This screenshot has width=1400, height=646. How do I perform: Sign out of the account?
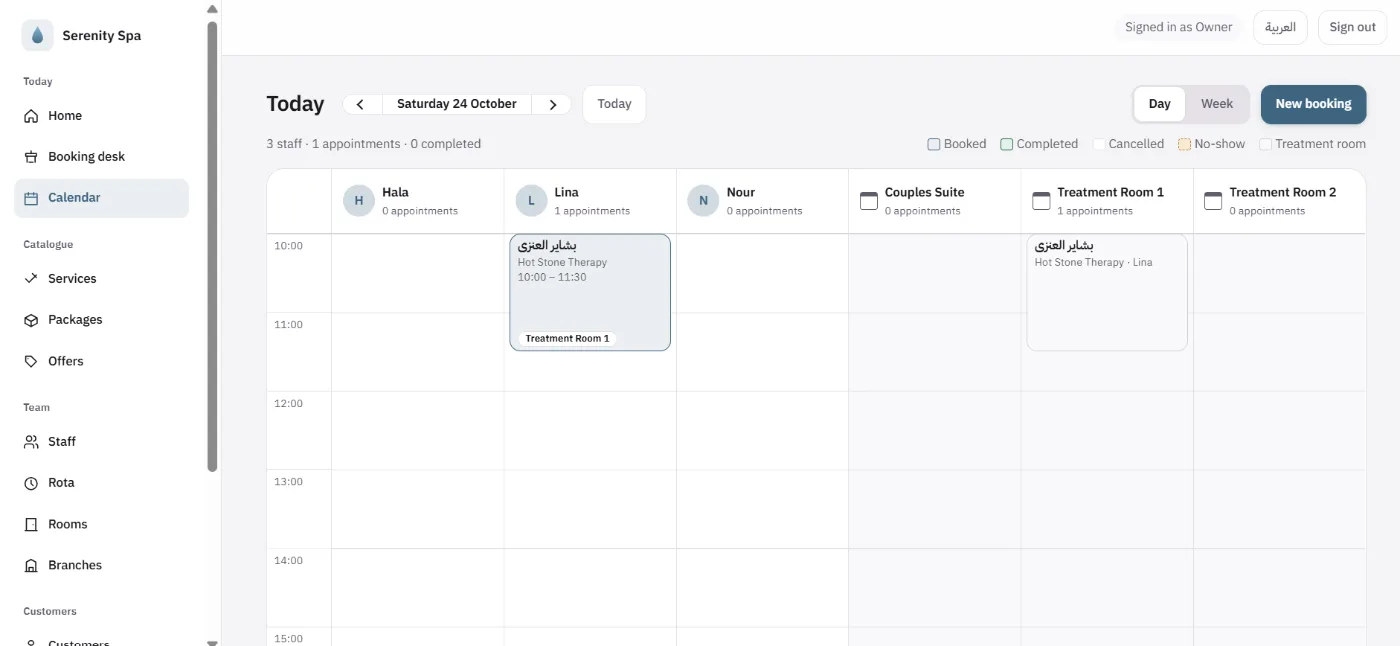pyautogui.click(x=1353, y=27)
